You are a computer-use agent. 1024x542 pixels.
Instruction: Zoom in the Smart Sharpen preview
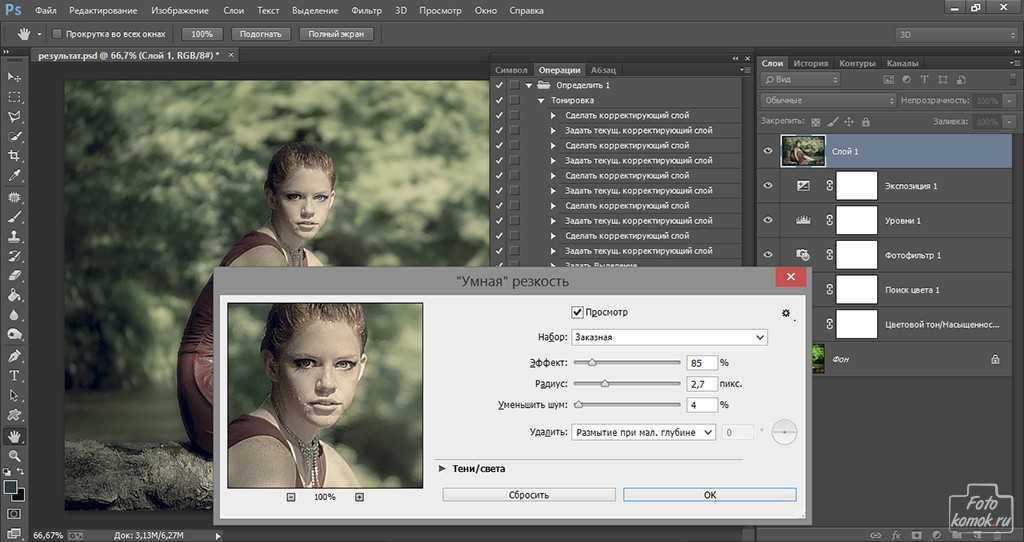[x=359, y=497]
